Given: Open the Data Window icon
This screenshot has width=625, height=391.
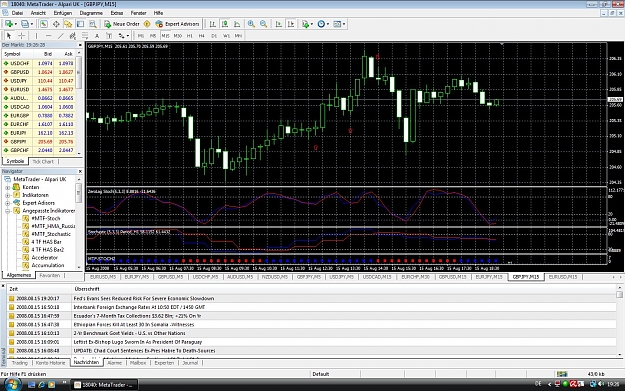Looking at the screenshot, I should click(x=56, y=24).
